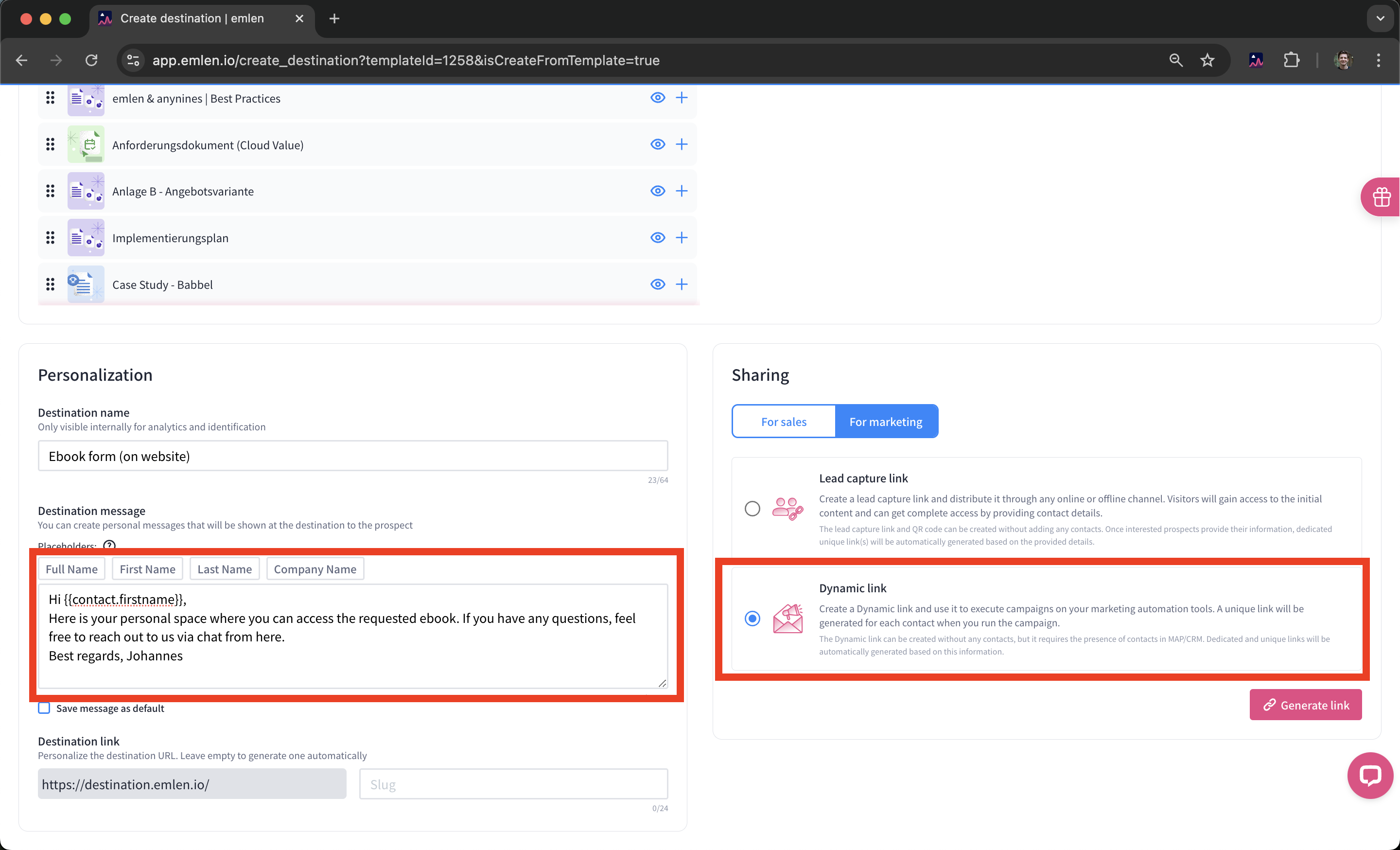Expand the browser tab search chevron
The width and height of the screenshot is (1400, 850).
tap(1380, 18)
